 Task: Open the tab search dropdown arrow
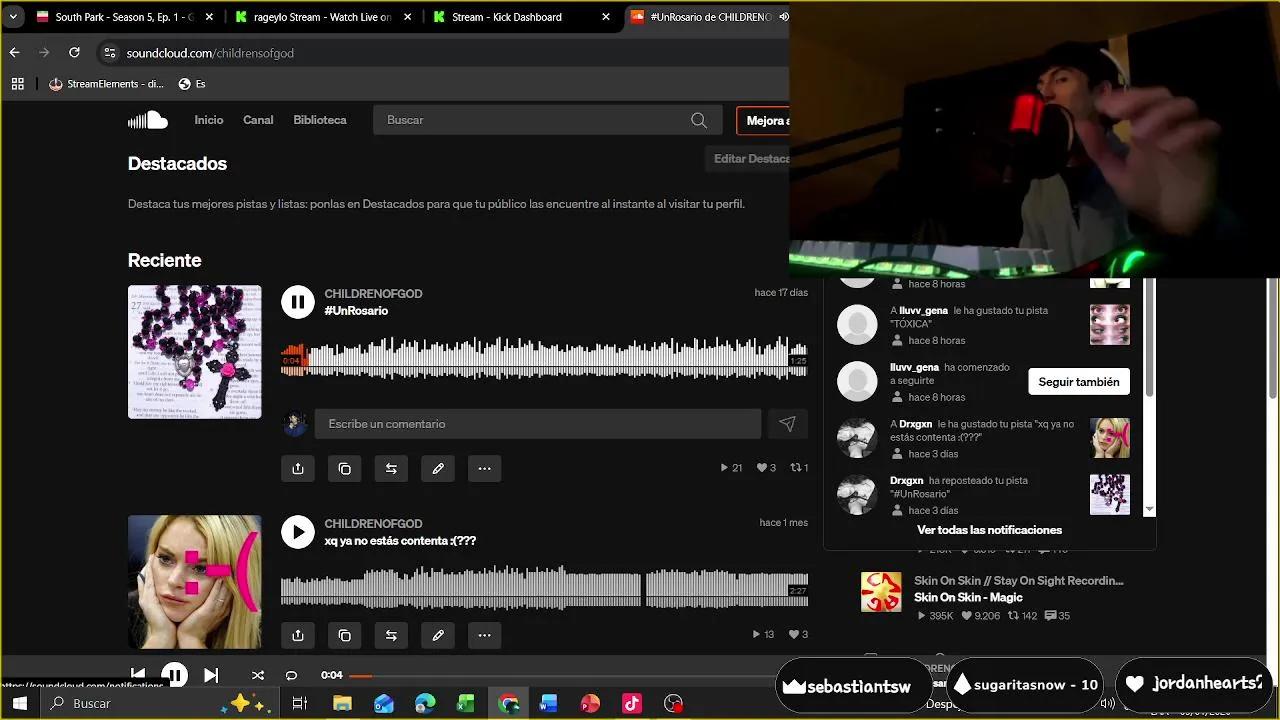coord(13,17)
